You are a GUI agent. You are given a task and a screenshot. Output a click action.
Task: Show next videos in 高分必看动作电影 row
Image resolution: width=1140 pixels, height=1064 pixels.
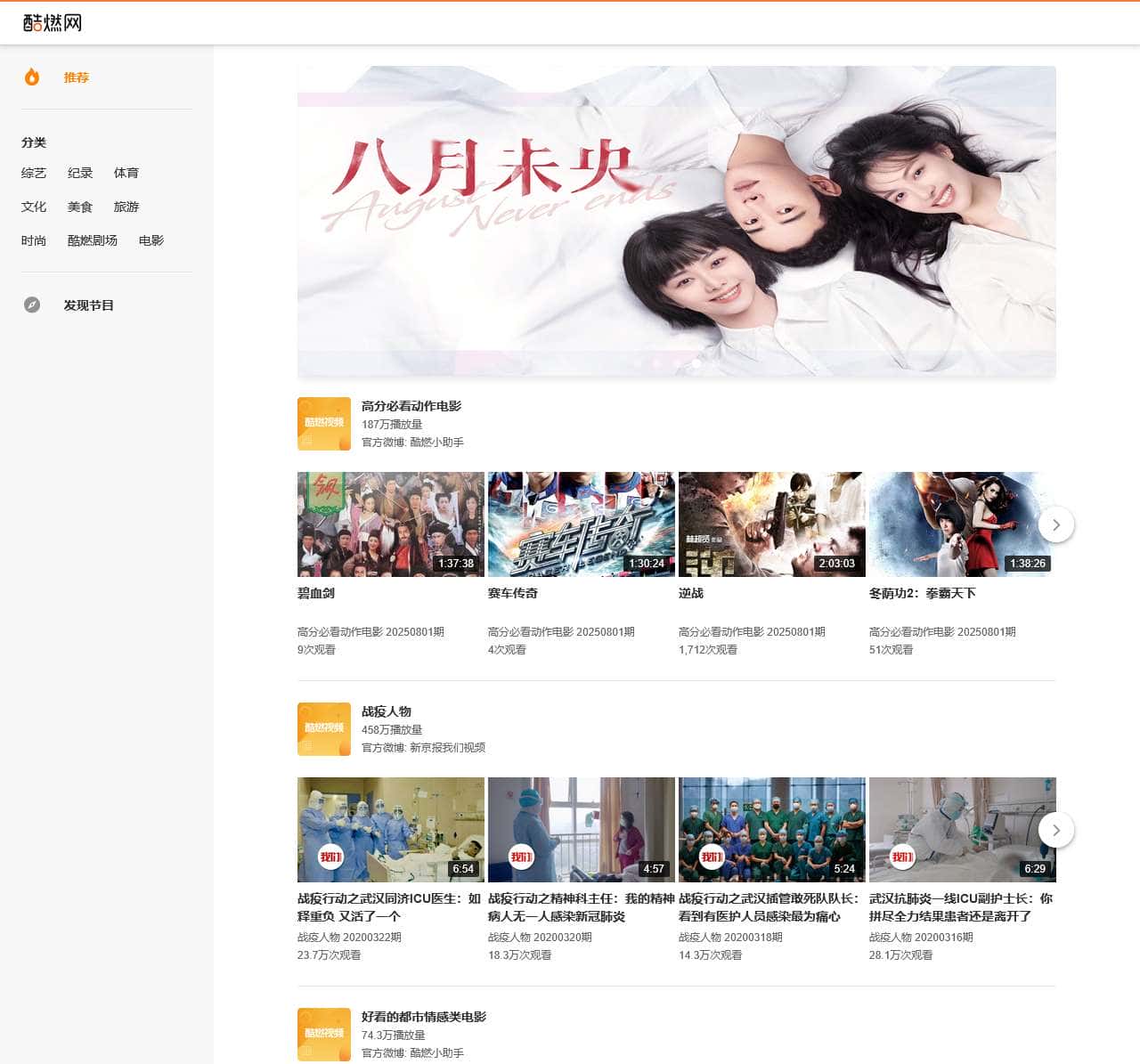(1055, 524)
